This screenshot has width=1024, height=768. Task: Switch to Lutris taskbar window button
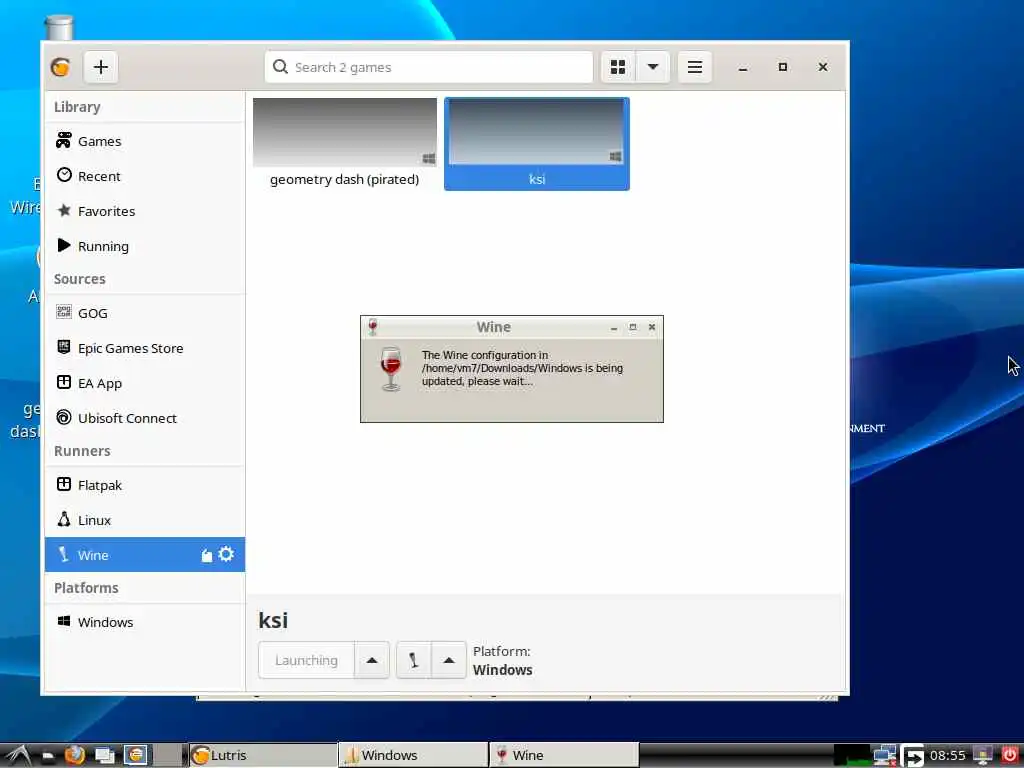263,755
